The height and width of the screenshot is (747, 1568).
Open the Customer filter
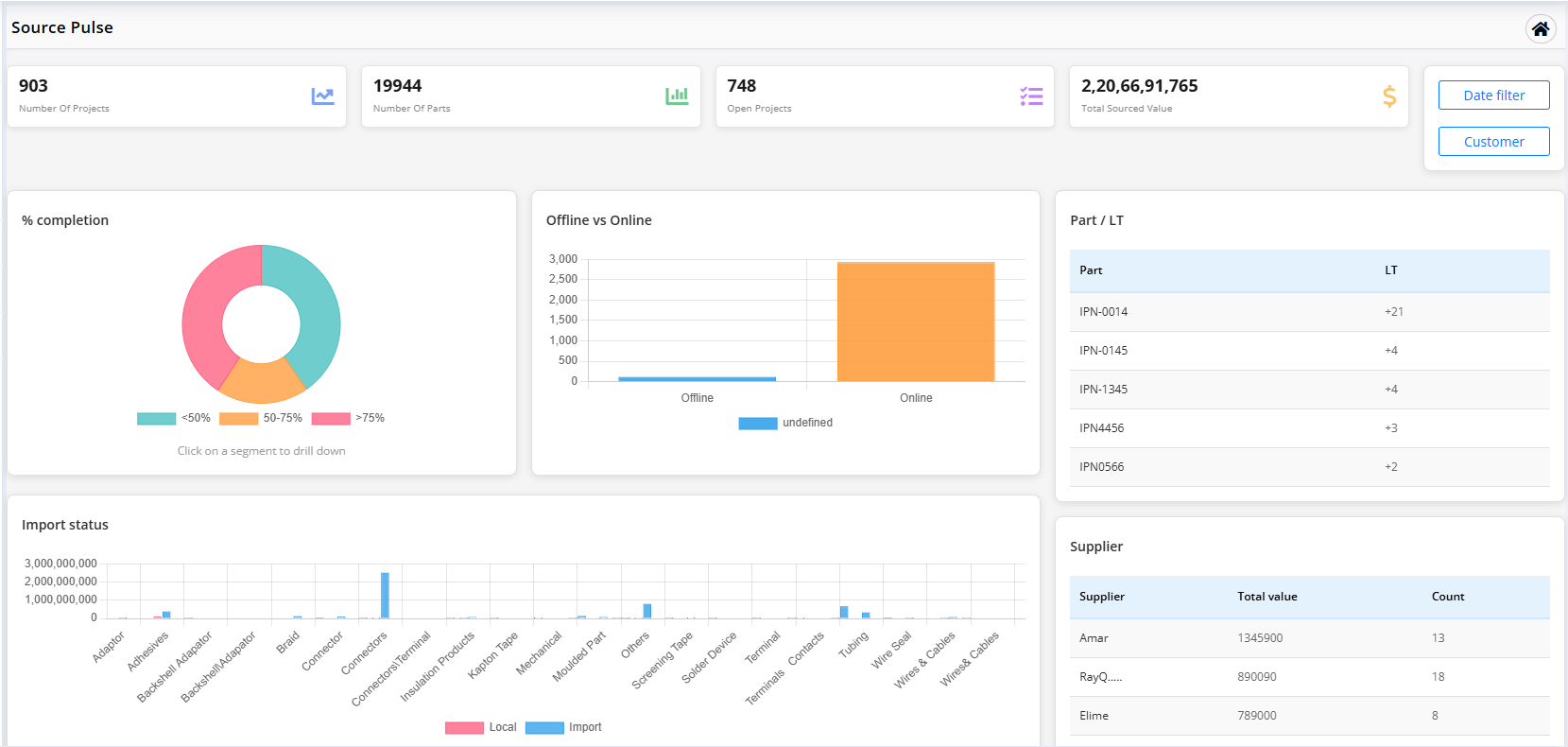point(1493,142)
